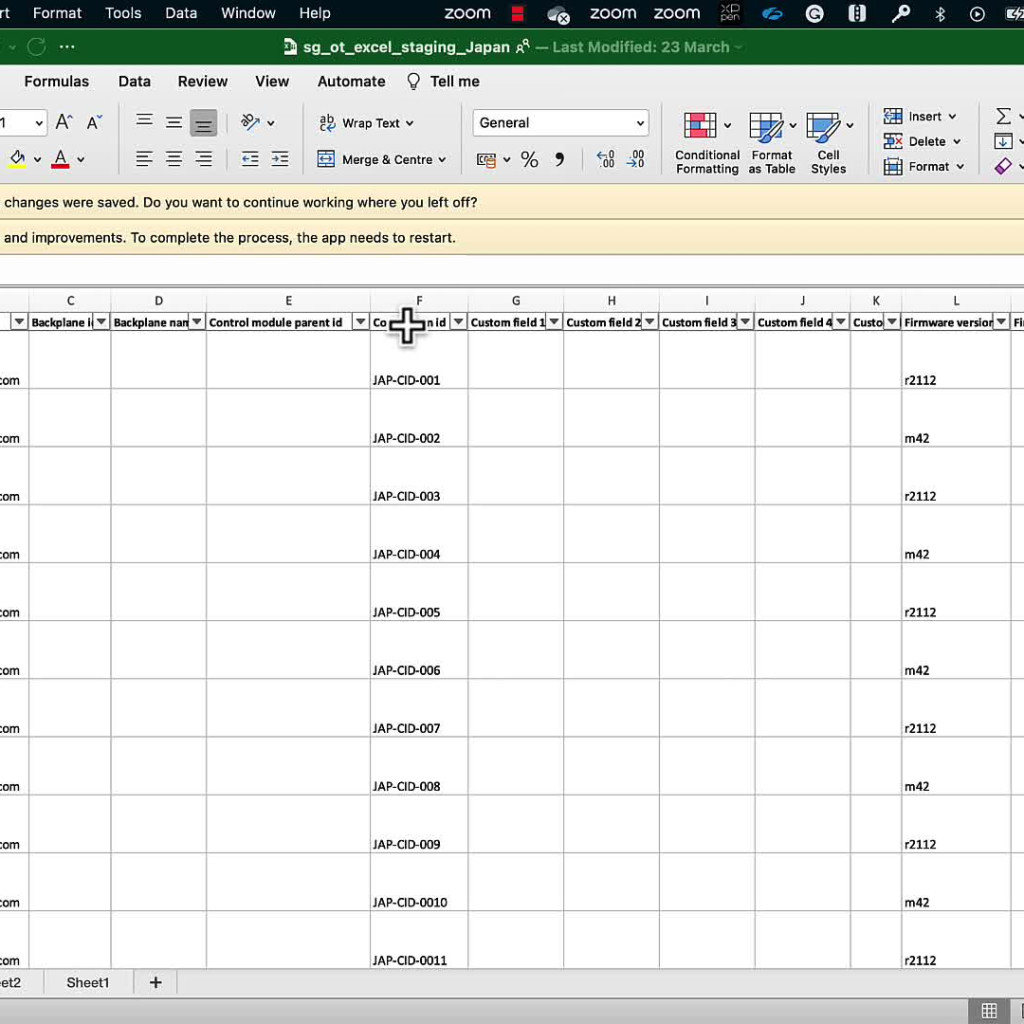Align cell text right
The image size is (1024, 1024).
pyautogui.click(x=204, y=159)
